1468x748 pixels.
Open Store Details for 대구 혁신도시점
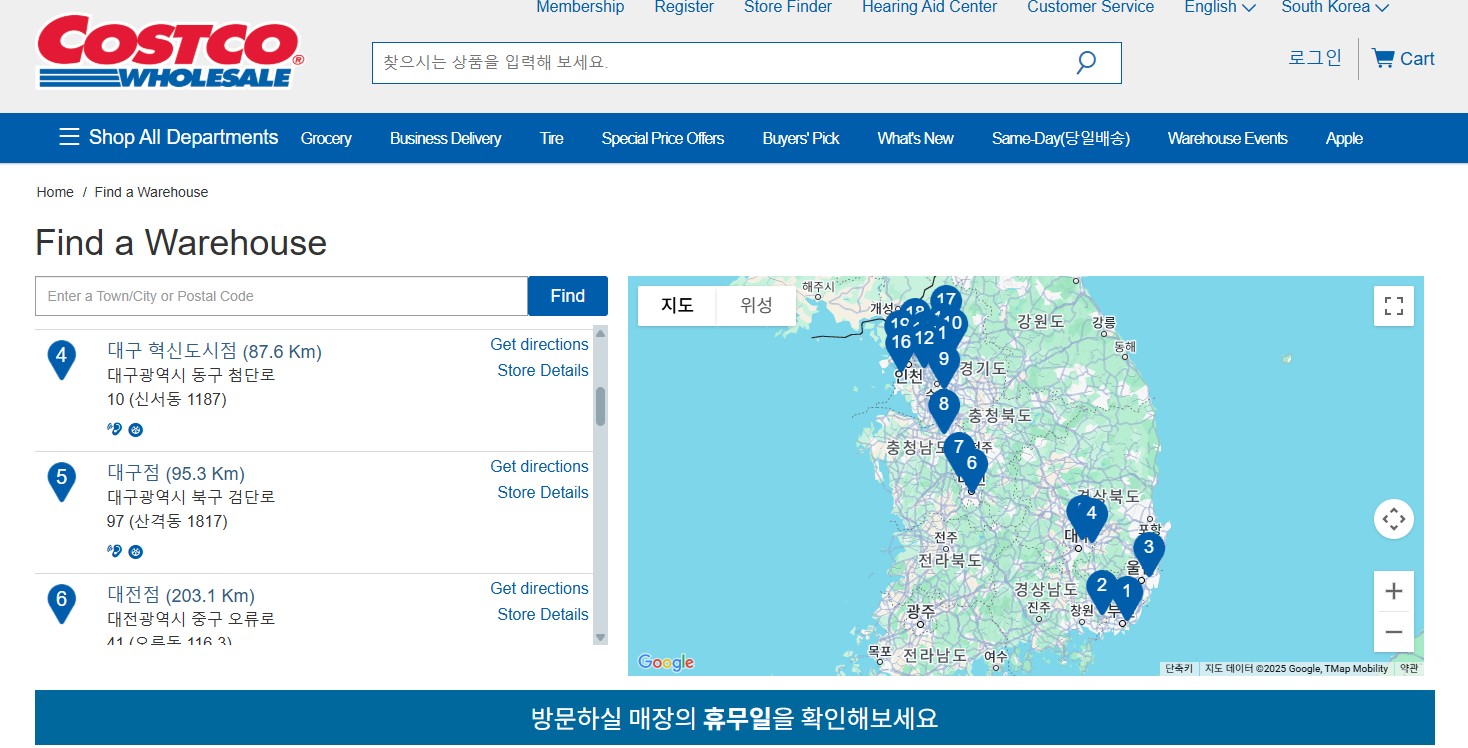tap(543, 370)
